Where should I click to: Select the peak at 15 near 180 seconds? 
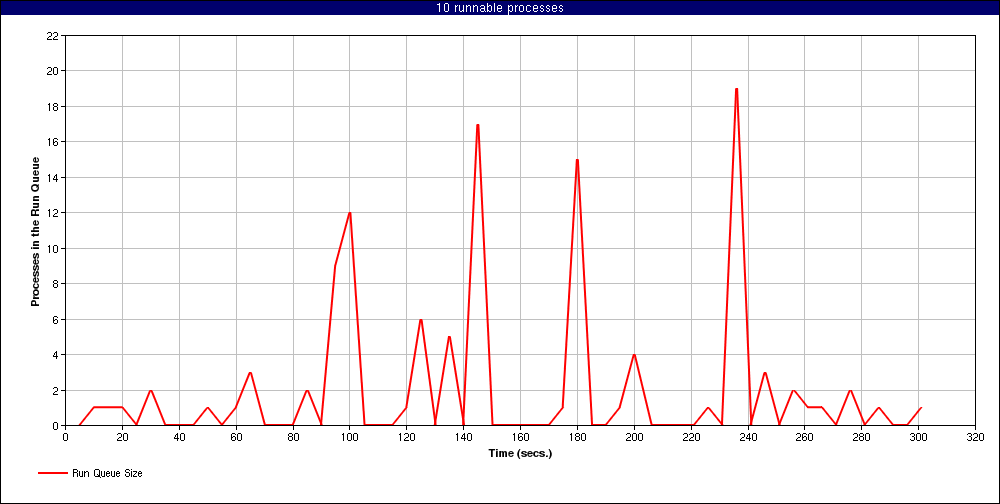(577, 159)
